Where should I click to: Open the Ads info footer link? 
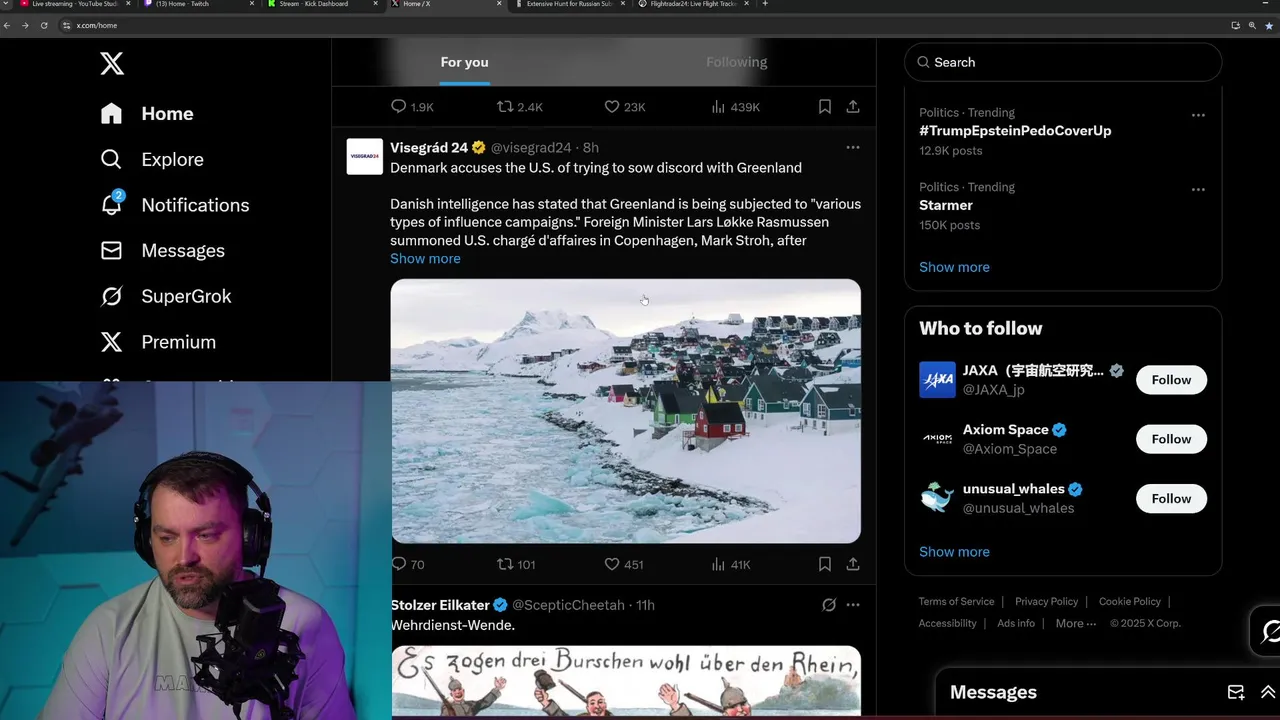[1016, 623]
